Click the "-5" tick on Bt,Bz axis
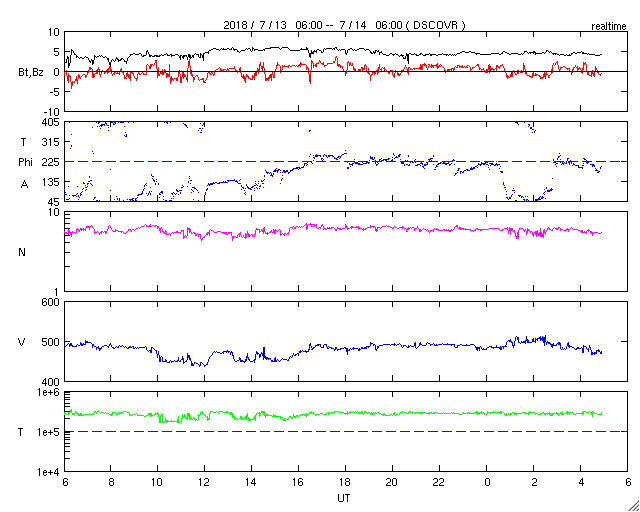Screen dimensions: 640x512 55,92
